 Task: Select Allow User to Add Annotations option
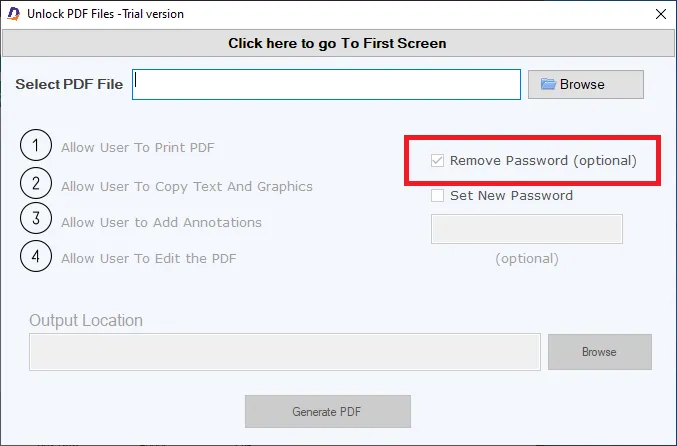point(161,222)
